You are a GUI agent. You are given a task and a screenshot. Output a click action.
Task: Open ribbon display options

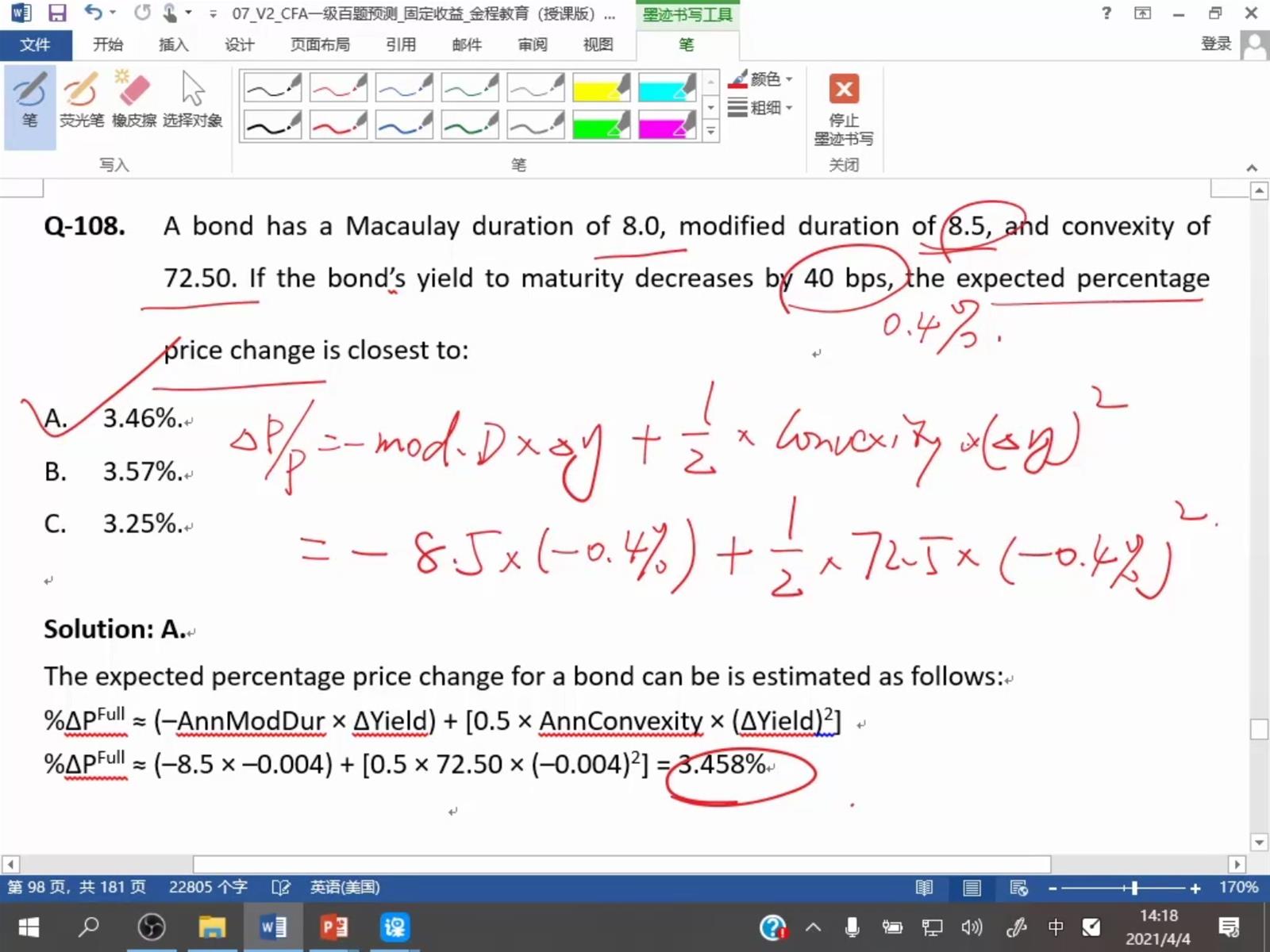coord(1142,13)
